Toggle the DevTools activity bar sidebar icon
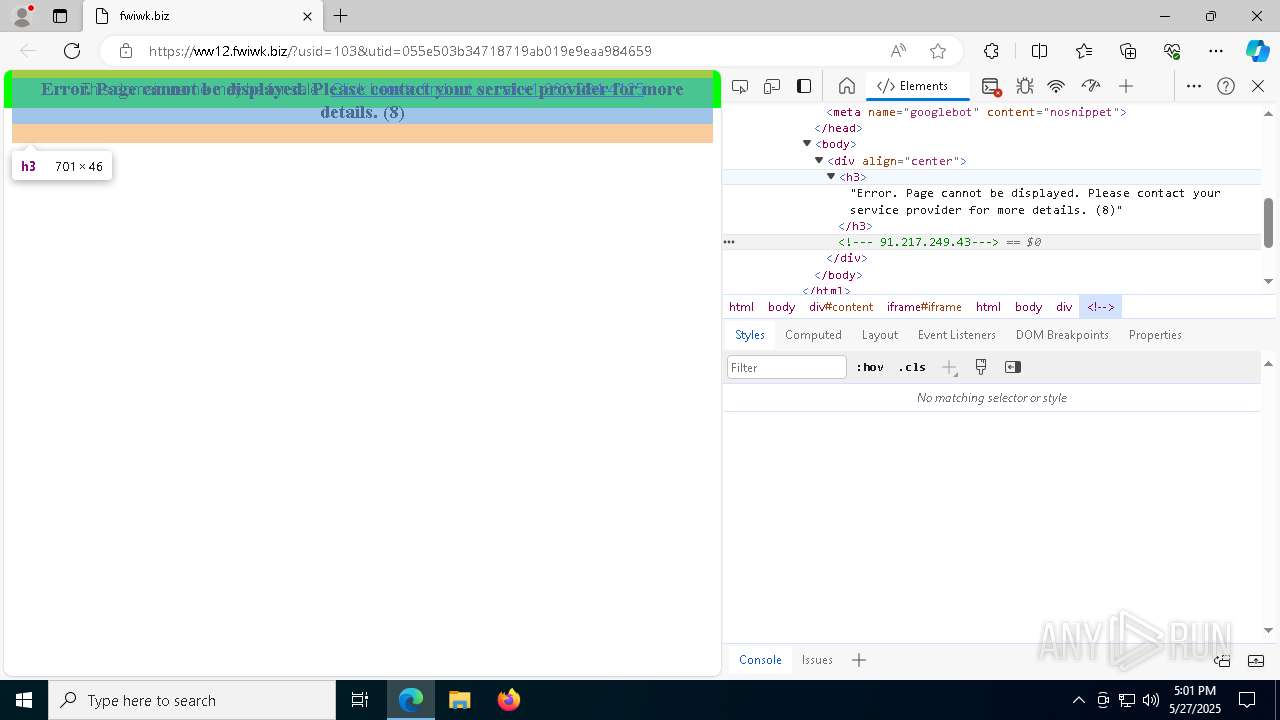Screen dimensions: 1280x720 pyautogui.click(x=804, y=86)
